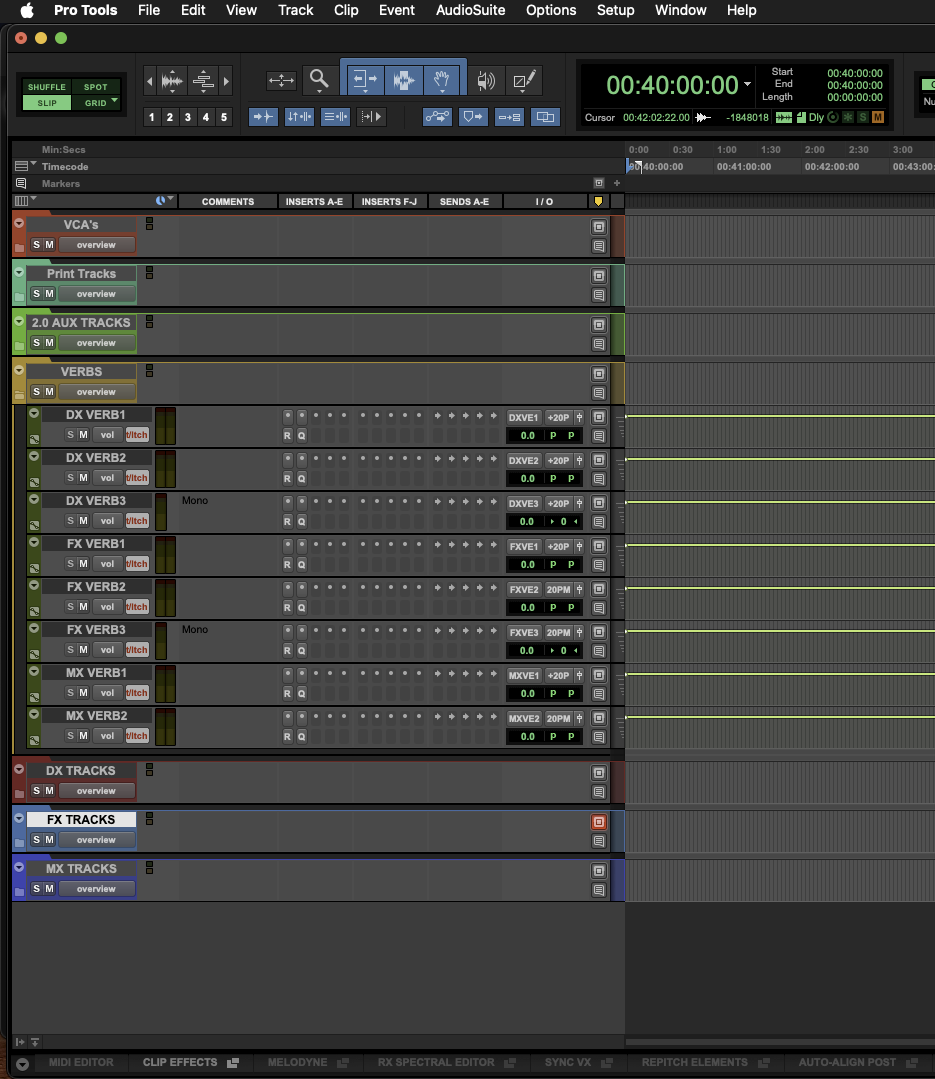935x1079 pixels.
Task: Select the Zoomer tool
Action: pyautogui.click(x=319, y=80)
